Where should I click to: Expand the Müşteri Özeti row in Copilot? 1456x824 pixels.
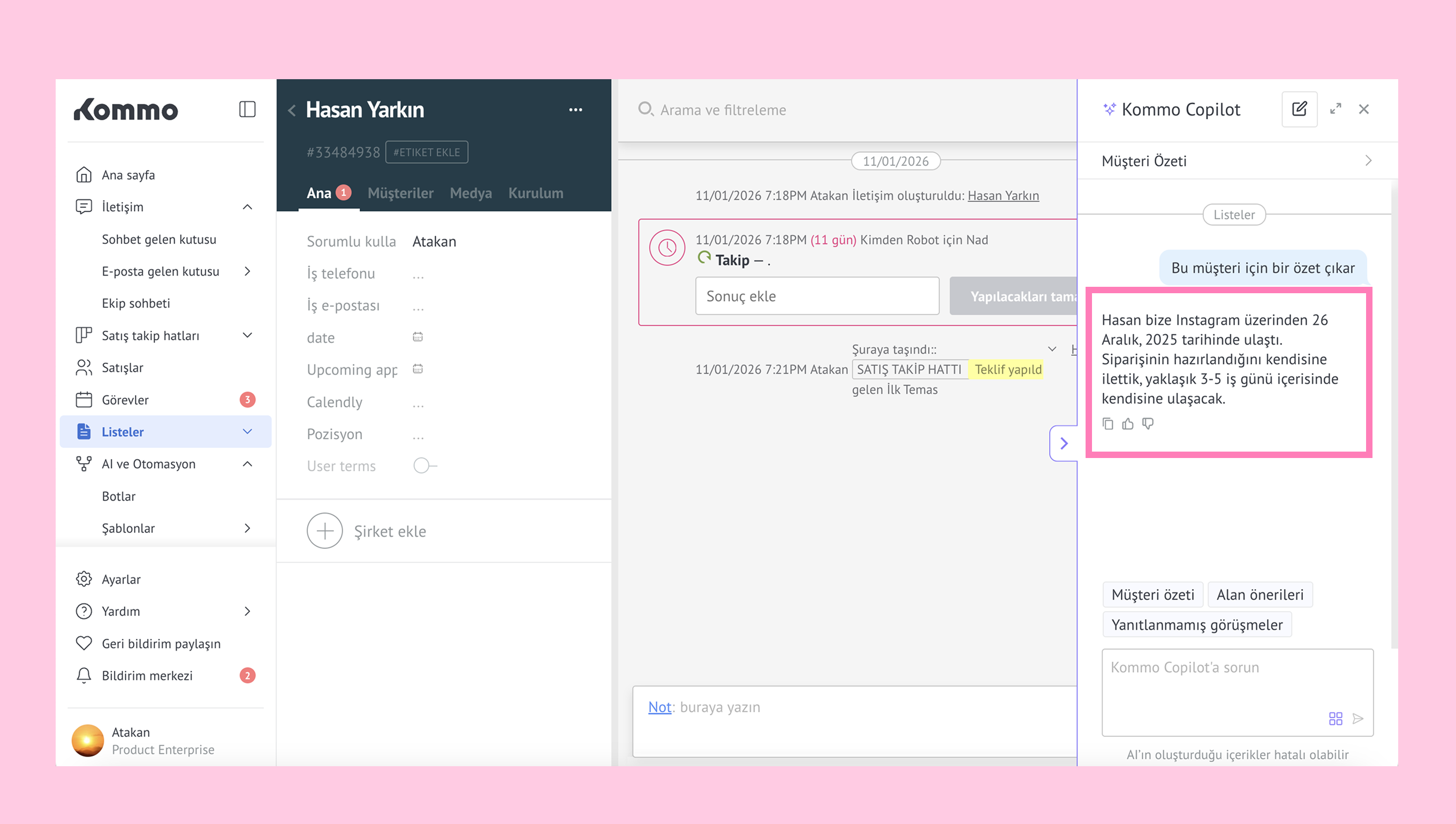click(1368, 161)
